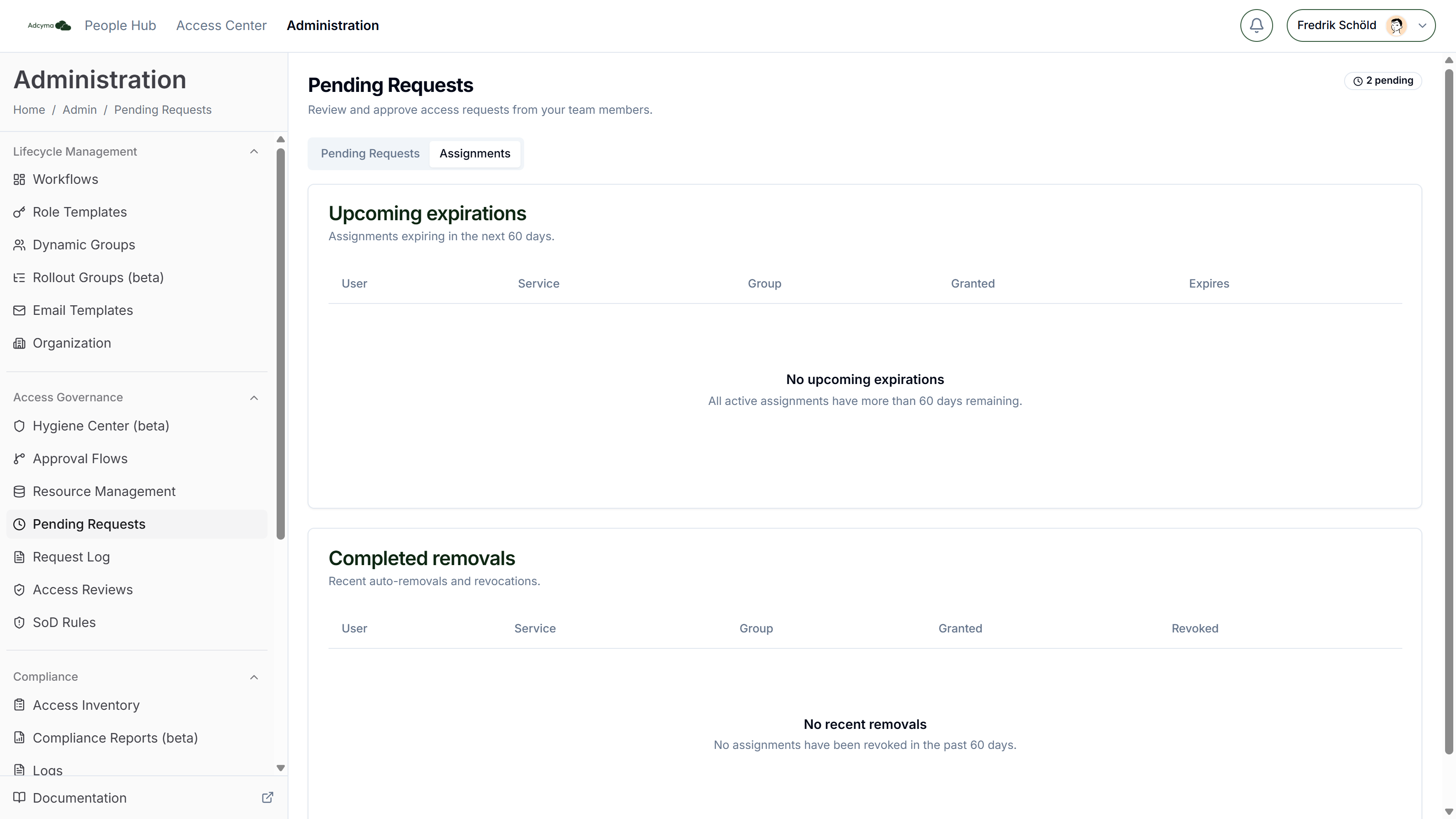Viewport: 1456px width, 819px height.
Task: Open the notifications bell
Action: click(x=1256, y=25)
